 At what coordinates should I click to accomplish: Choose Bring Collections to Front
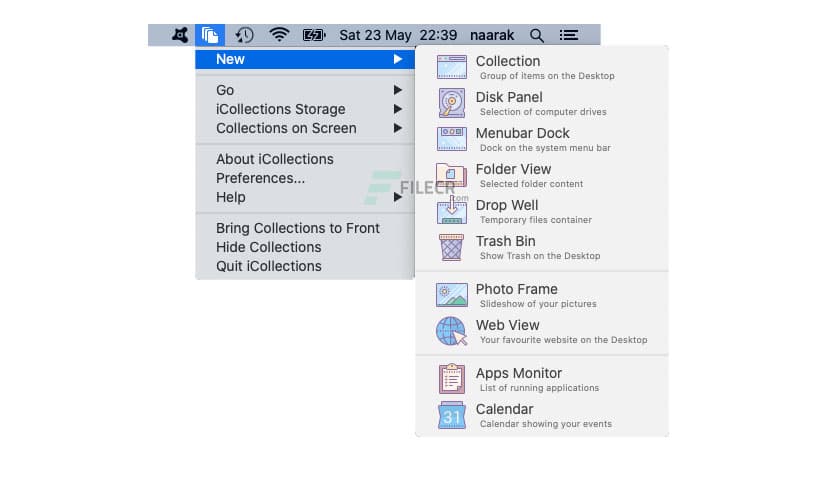(305, 228)
